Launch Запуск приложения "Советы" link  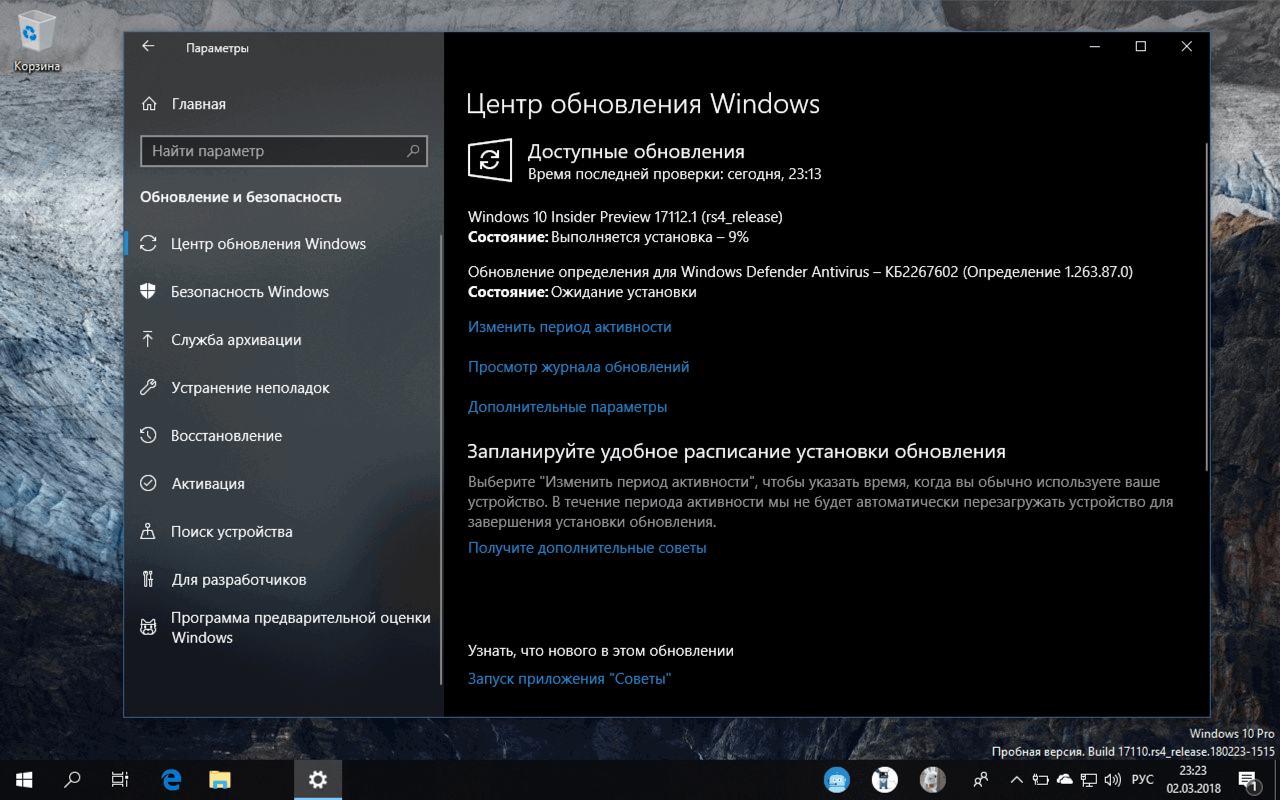pos(569,679)
